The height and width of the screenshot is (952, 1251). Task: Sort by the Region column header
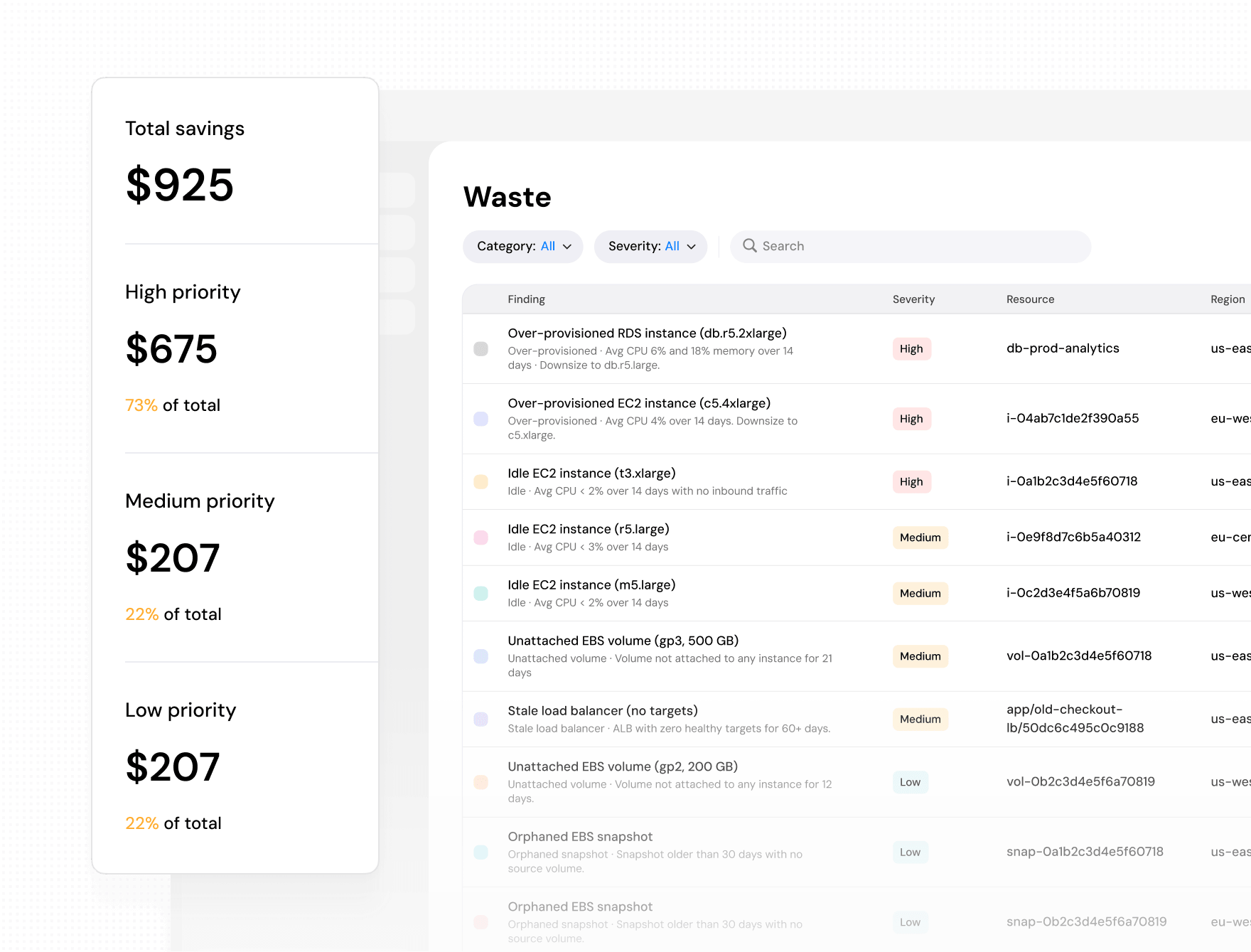1228,299
